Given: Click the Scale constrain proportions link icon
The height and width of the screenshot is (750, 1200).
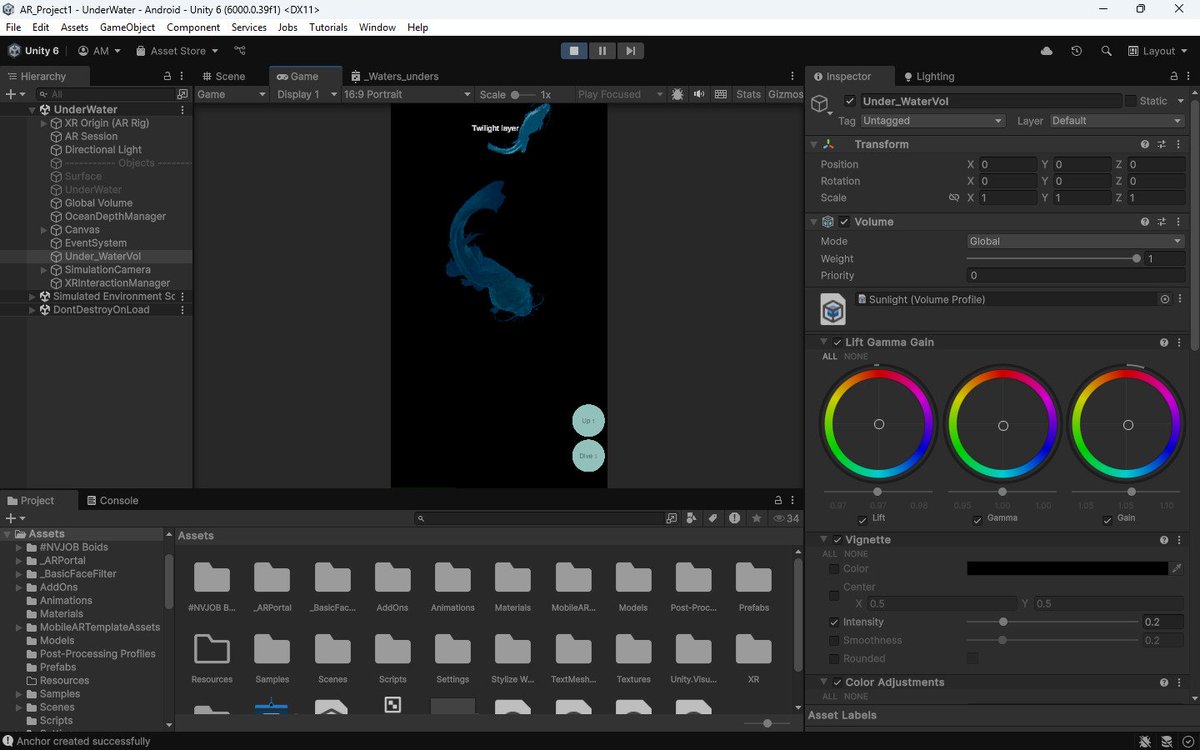Looking at the screenshot, I should point(954,198).
